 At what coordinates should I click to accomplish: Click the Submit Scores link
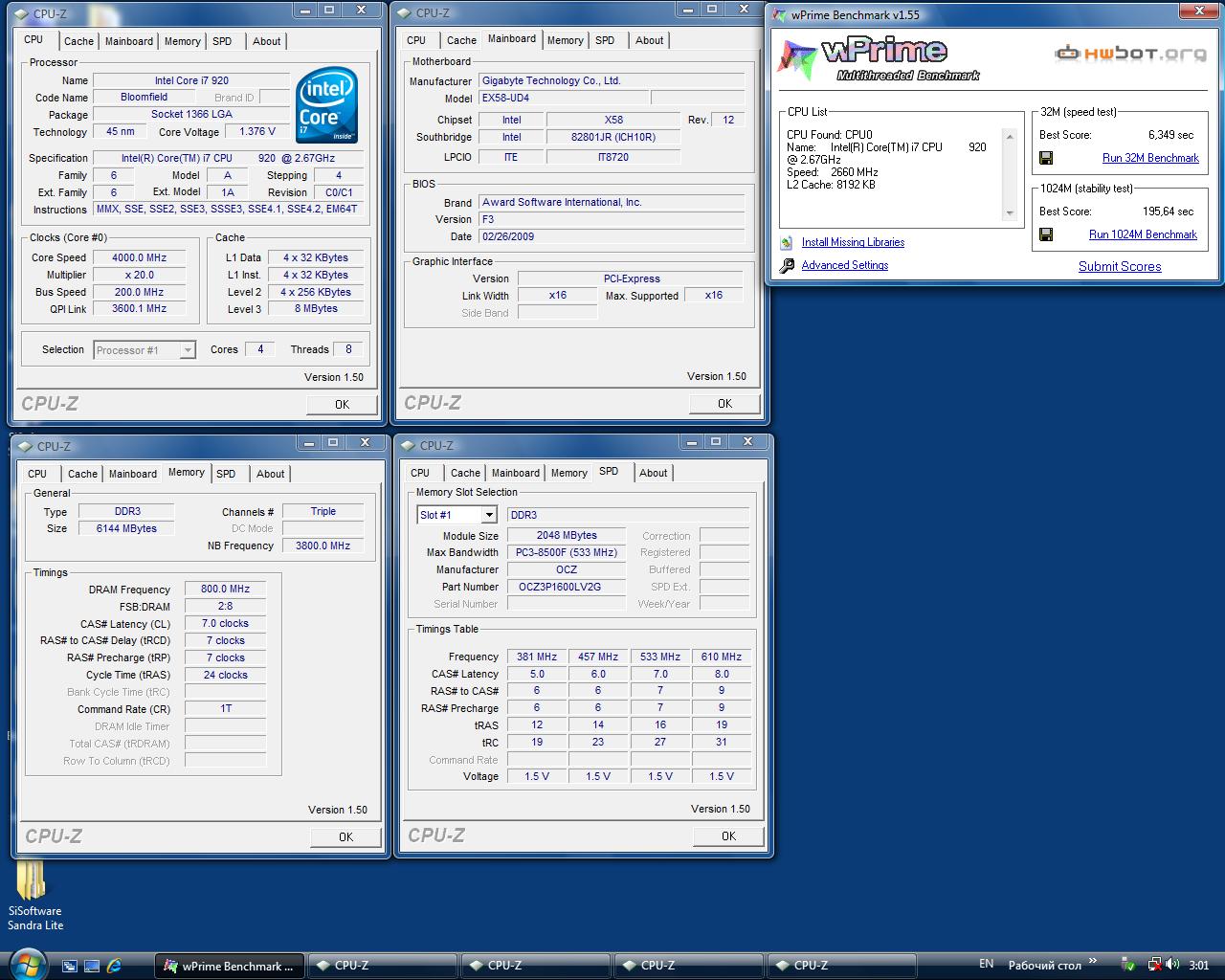click(x=1120, y=267)
